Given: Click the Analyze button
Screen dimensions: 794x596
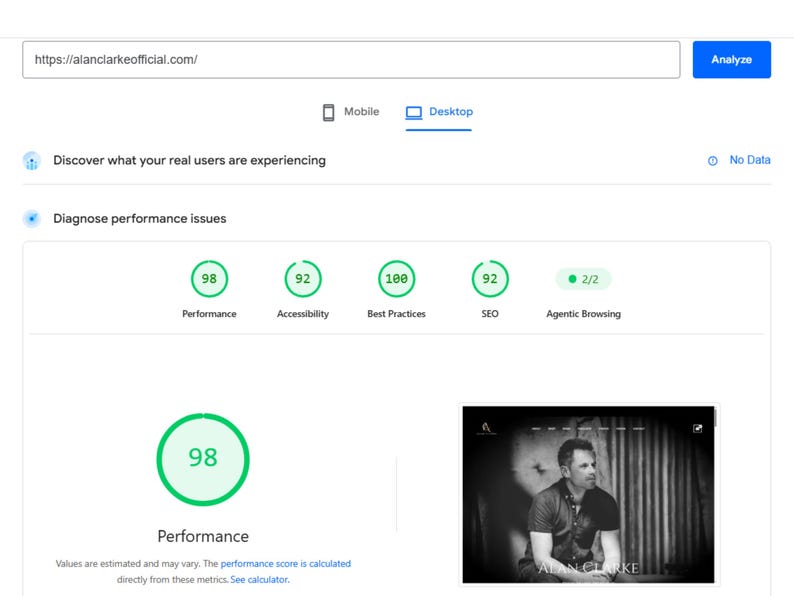Looking at the screenshot, I should pyautogui.click(x=731, y=60).
